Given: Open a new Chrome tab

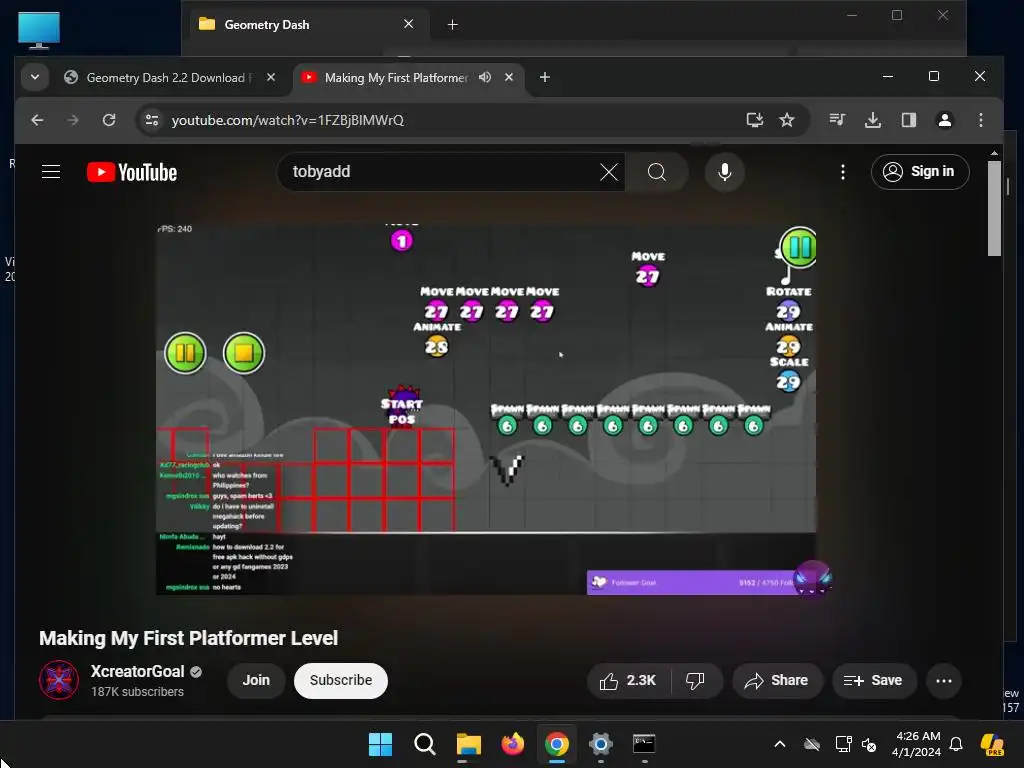Looking at the screenshot, I should coord(545,77).
